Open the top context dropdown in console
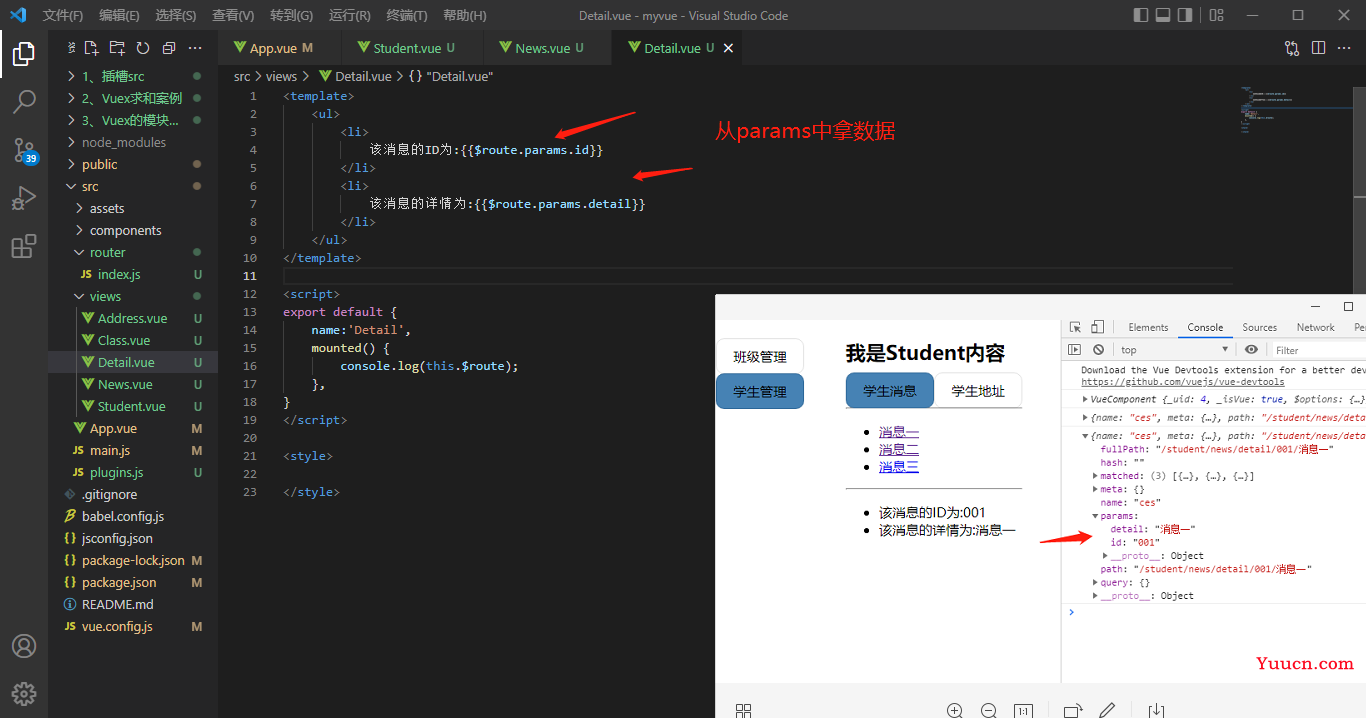 [x=1173, y=350]
